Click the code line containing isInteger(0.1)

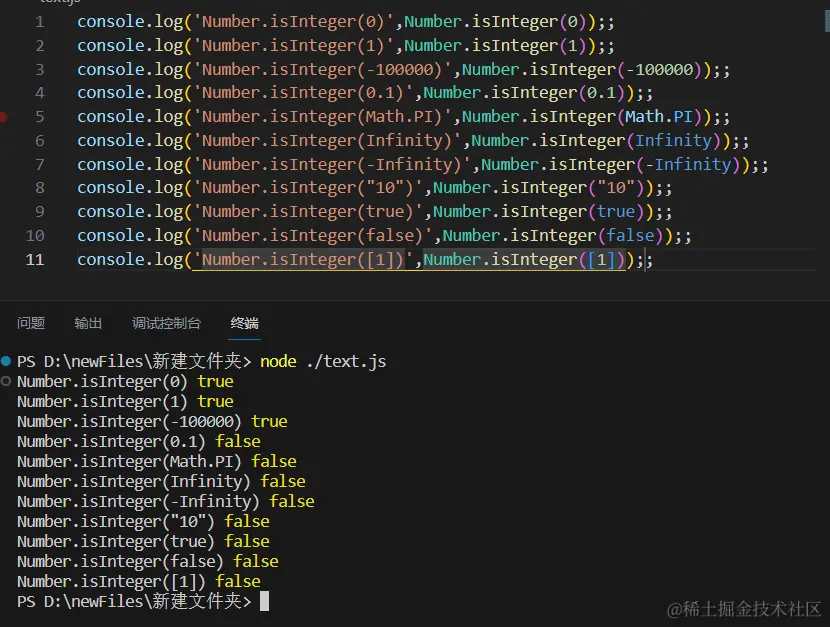[365, 93]
